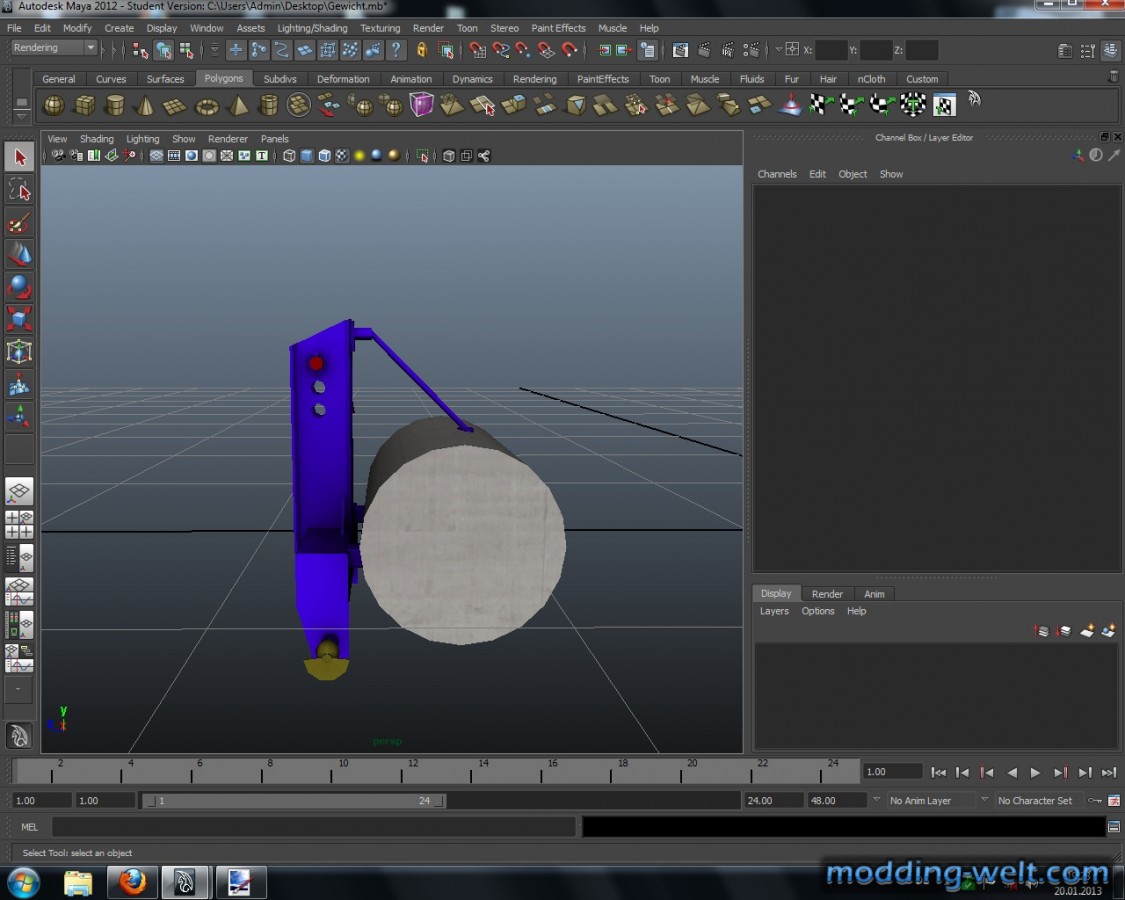Create a polygon plane from the shelf
This screenshot has height=900, width=1125.
[175, 106]
